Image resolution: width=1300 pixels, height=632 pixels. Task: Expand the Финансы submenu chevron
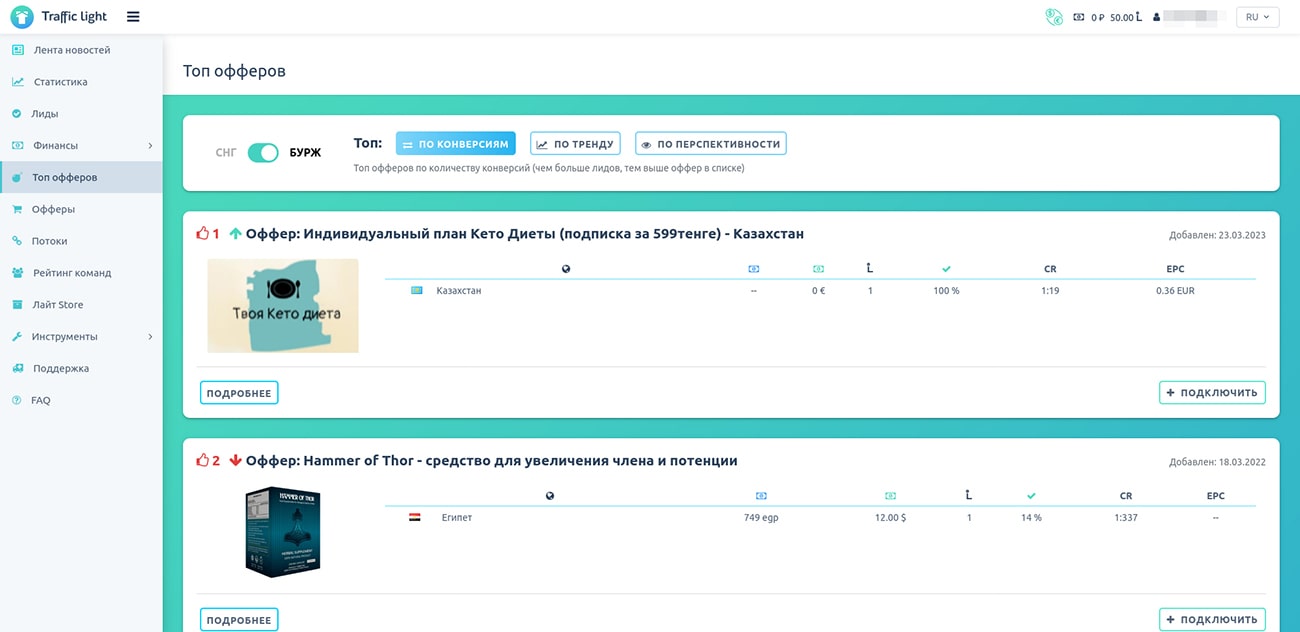point(150,146)
